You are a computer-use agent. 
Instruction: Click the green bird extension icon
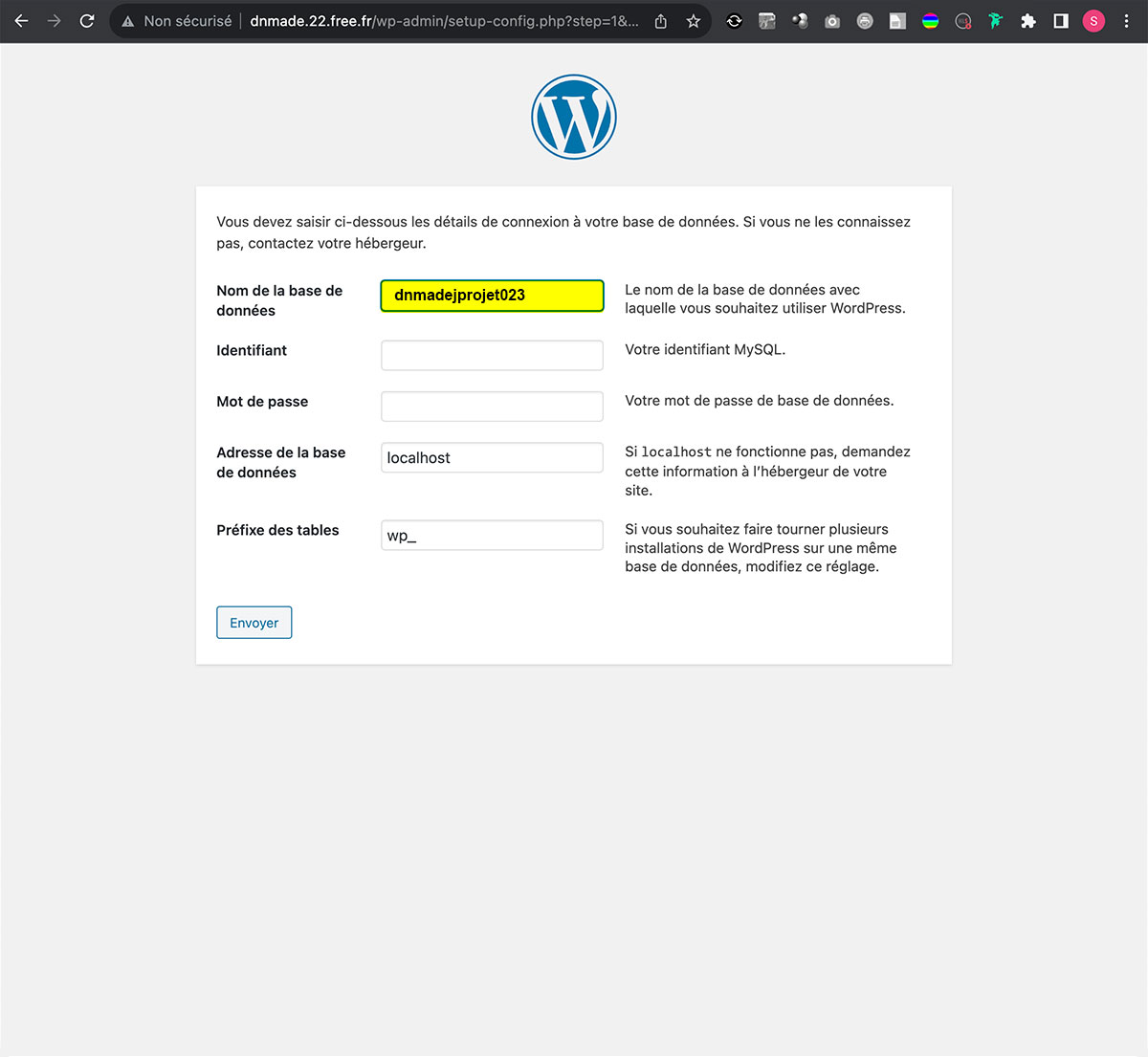[996, 21]
